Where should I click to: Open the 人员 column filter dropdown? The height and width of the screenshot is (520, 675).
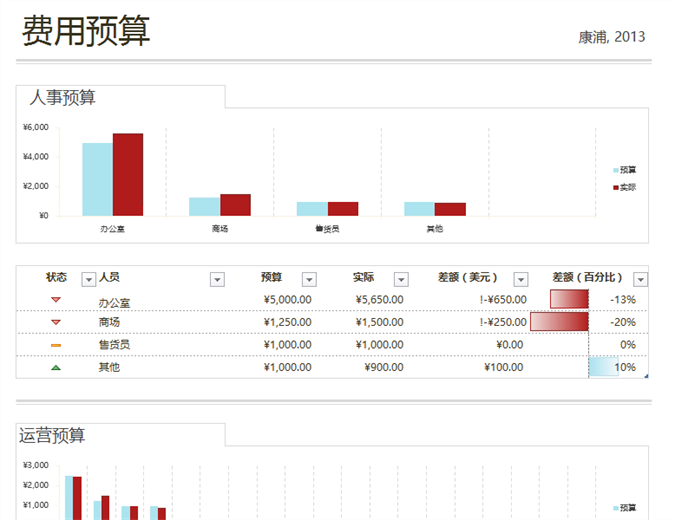217,279
